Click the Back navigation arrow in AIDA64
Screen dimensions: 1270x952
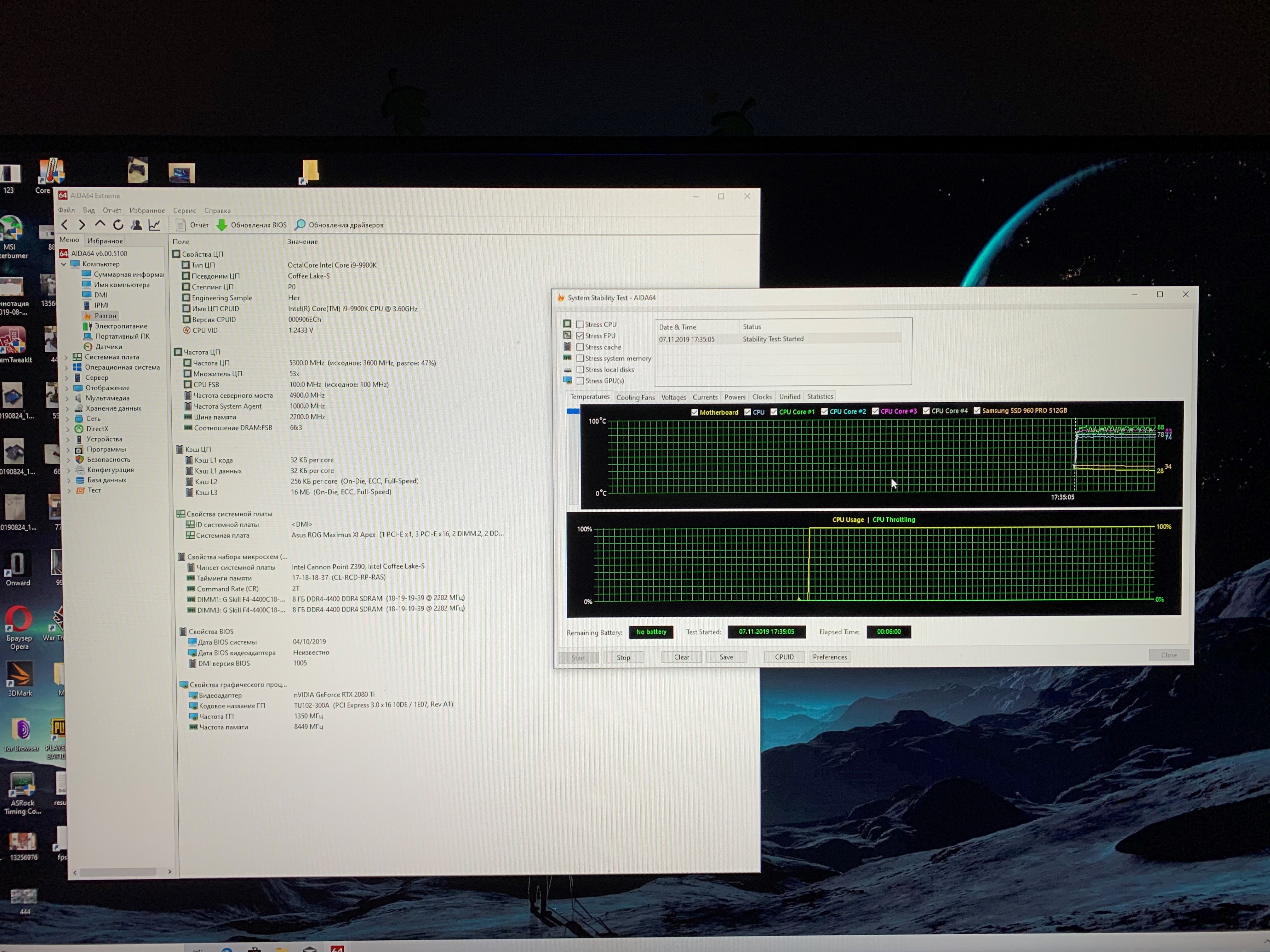coord(64,225)
